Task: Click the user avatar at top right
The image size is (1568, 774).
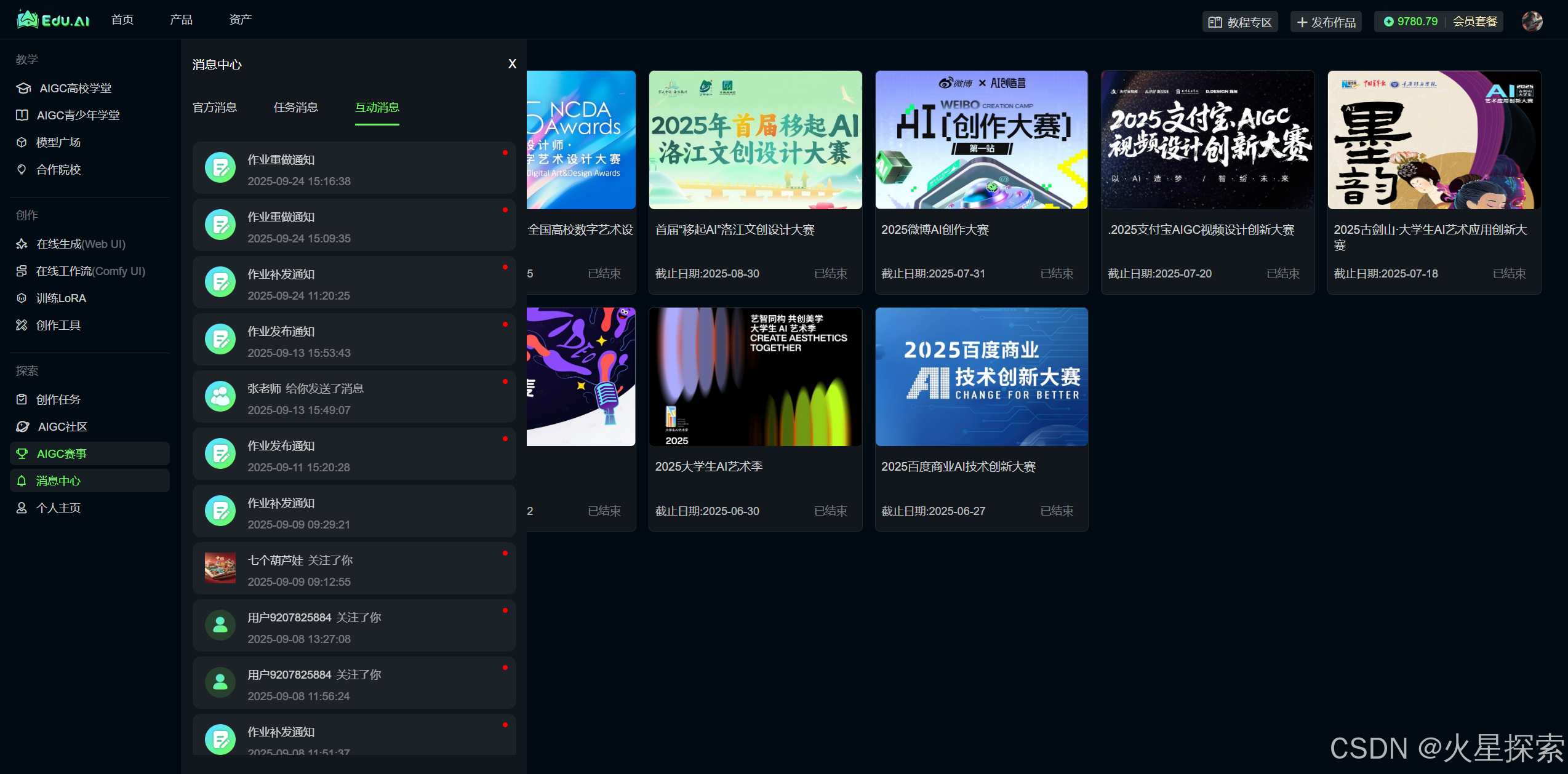Action: (1532, 22)
